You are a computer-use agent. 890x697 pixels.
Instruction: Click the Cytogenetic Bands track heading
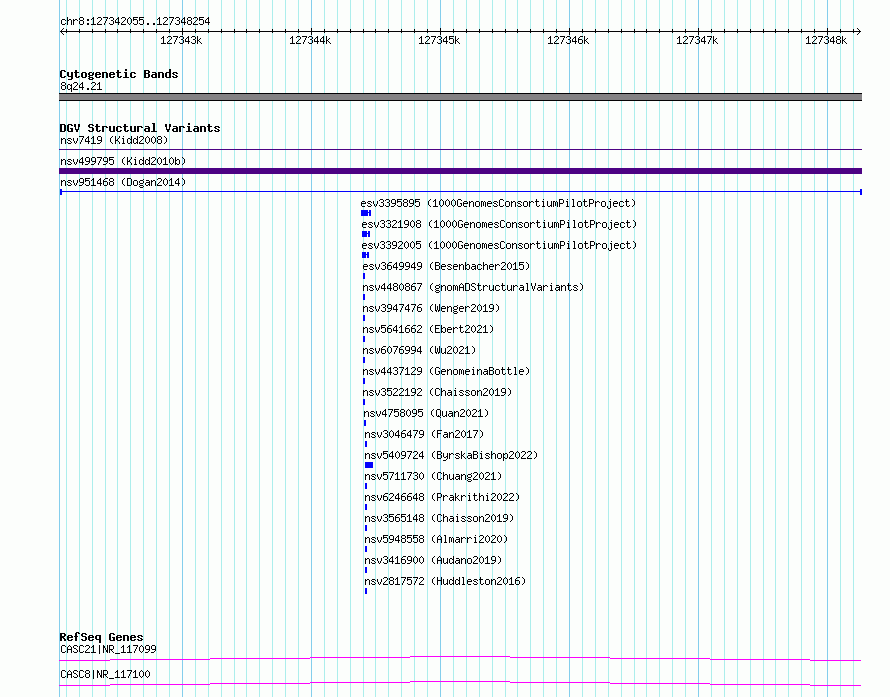pyautogui.click(x=119, y=74)
